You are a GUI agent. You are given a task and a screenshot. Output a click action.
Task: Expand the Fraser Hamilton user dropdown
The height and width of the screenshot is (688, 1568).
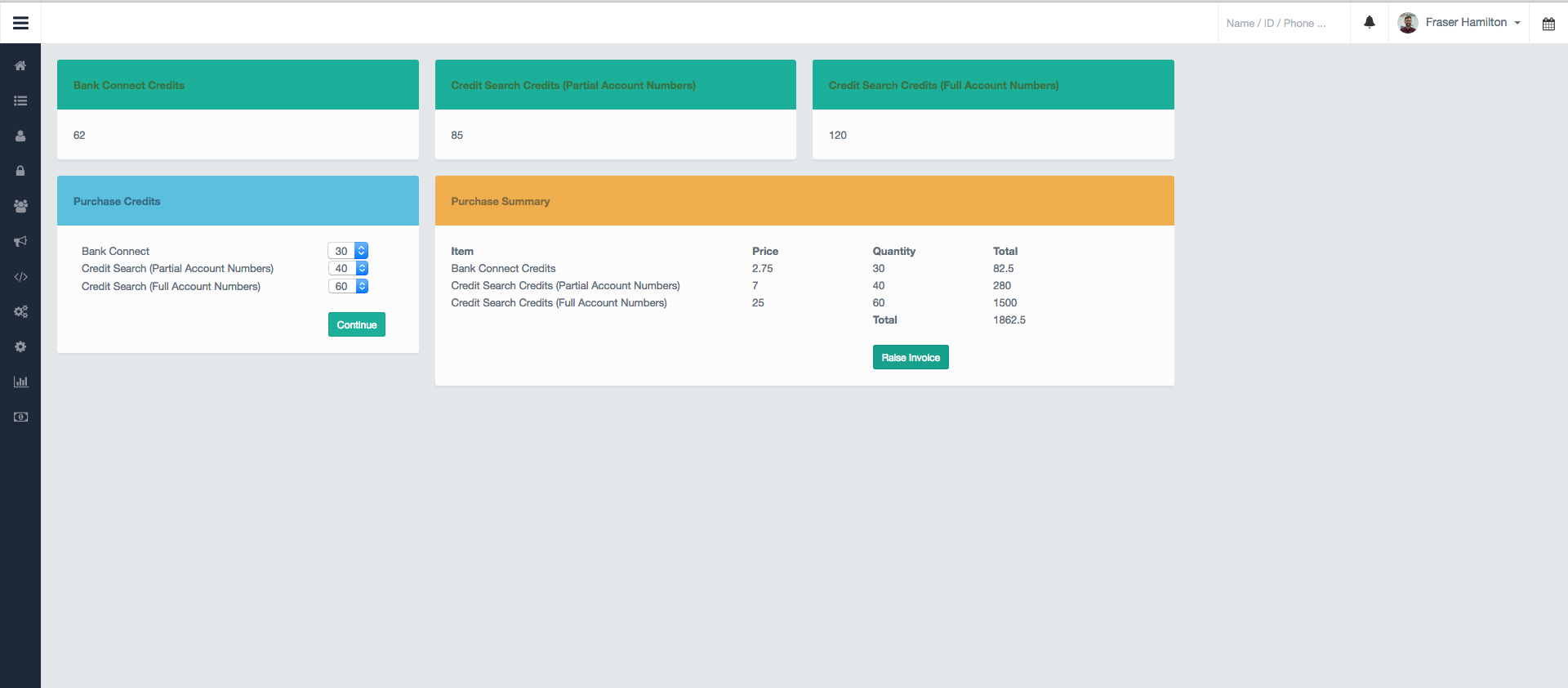click(1459, 23)
